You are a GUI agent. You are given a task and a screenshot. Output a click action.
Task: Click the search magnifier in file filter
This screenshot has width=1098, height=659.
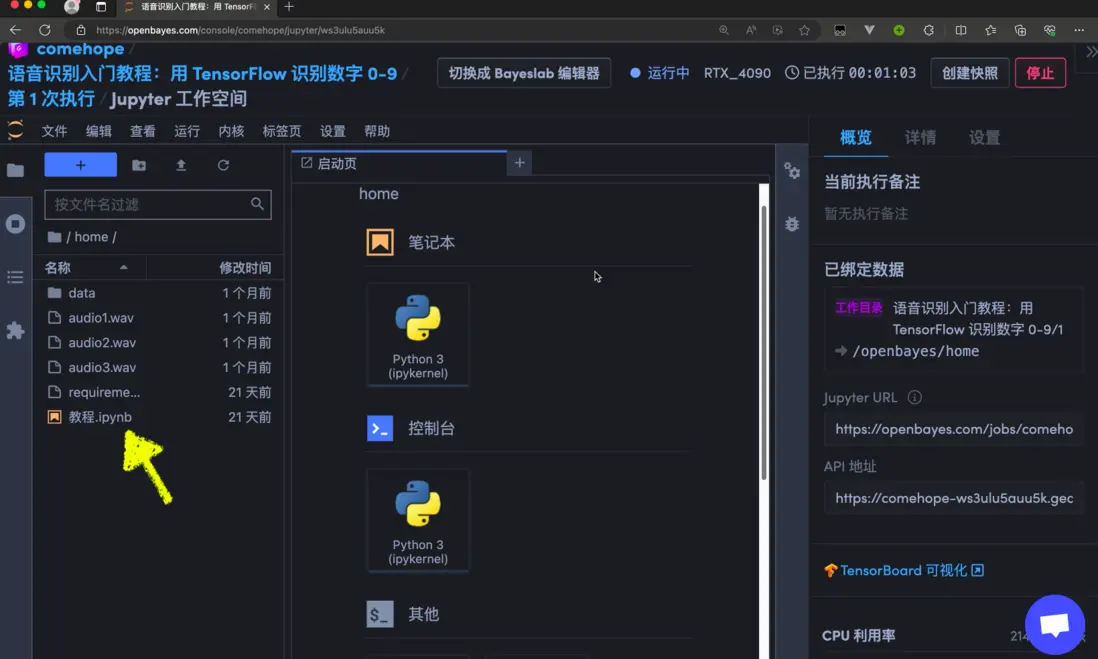[x=257, y=204]
